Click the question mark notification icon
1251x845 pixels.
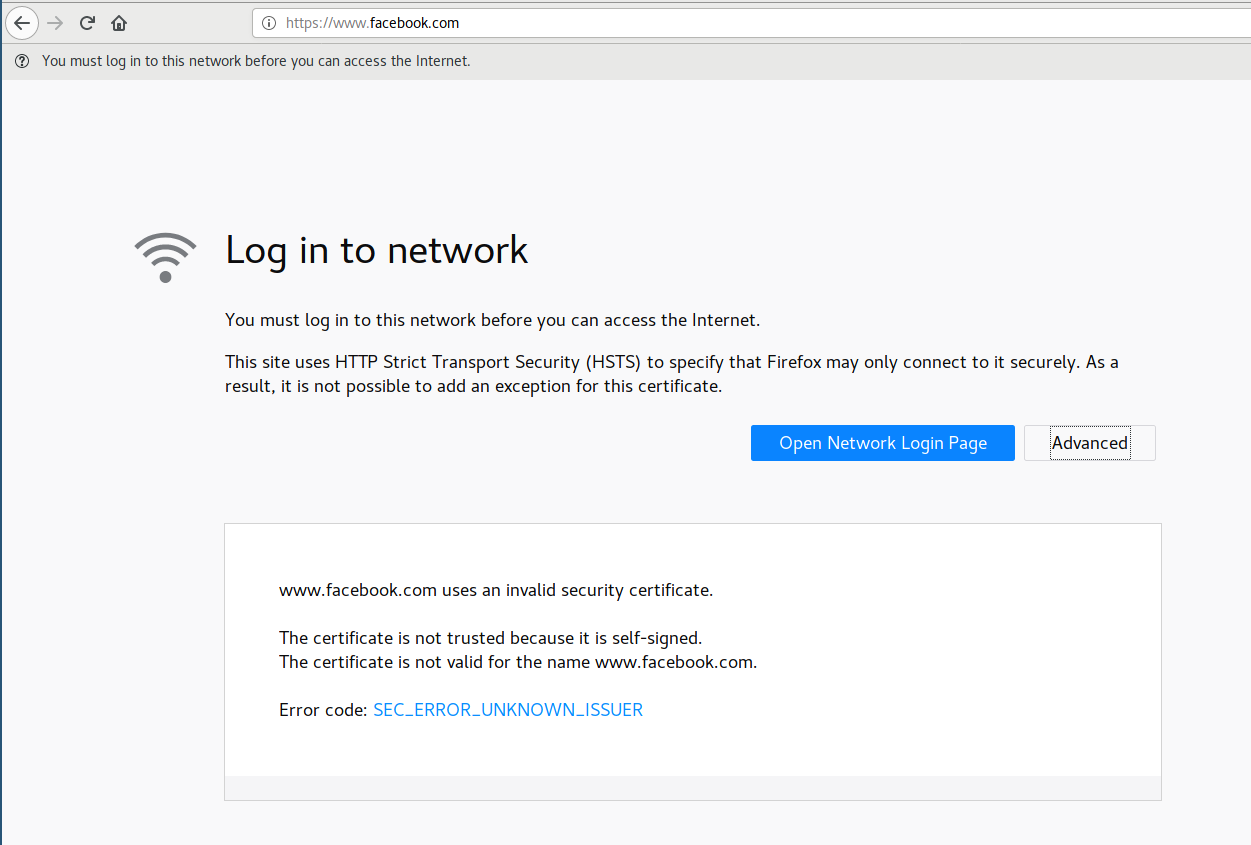click(x=22, y=61)
